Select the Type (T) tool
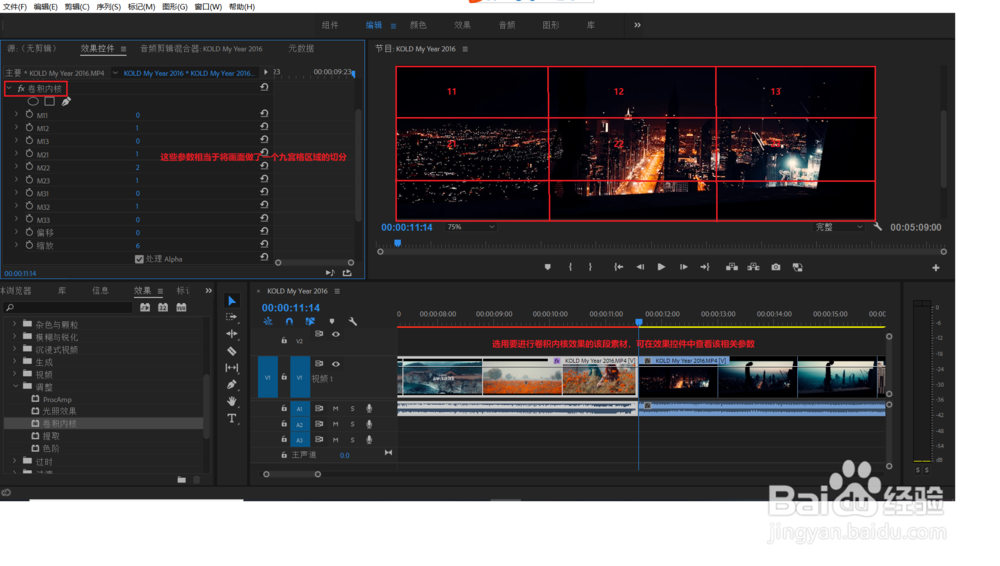The width and height of the screenshot is (1000, 566). [x=232, y=418]
